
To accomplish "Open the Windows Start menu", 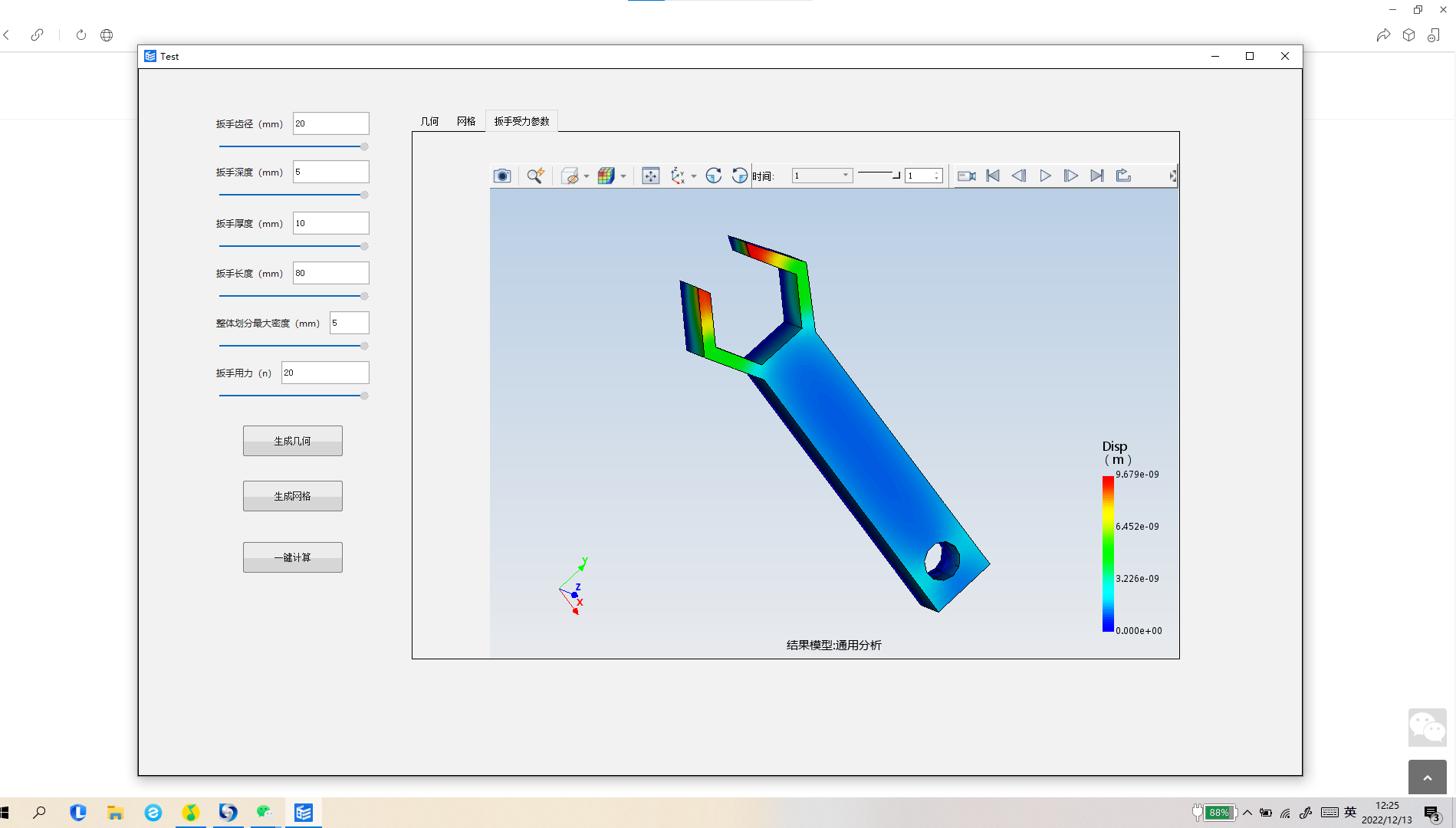I will coord(5,813).
